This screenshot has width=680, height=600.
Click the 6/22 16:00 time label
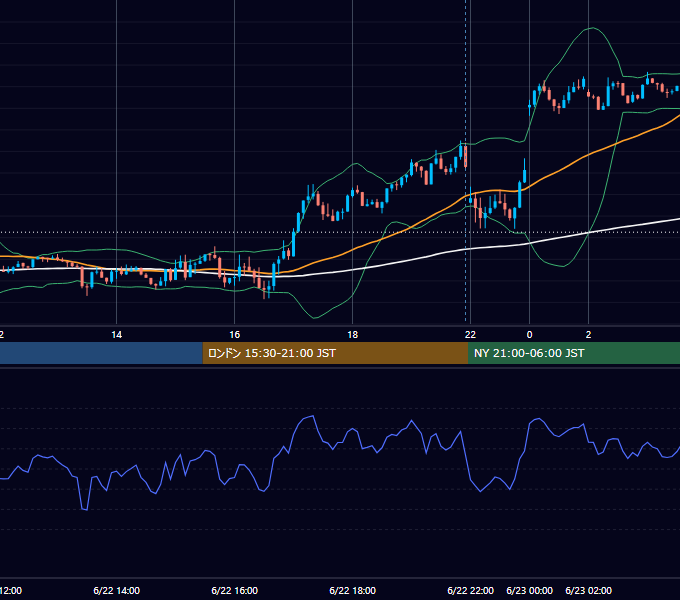(234, 590)
